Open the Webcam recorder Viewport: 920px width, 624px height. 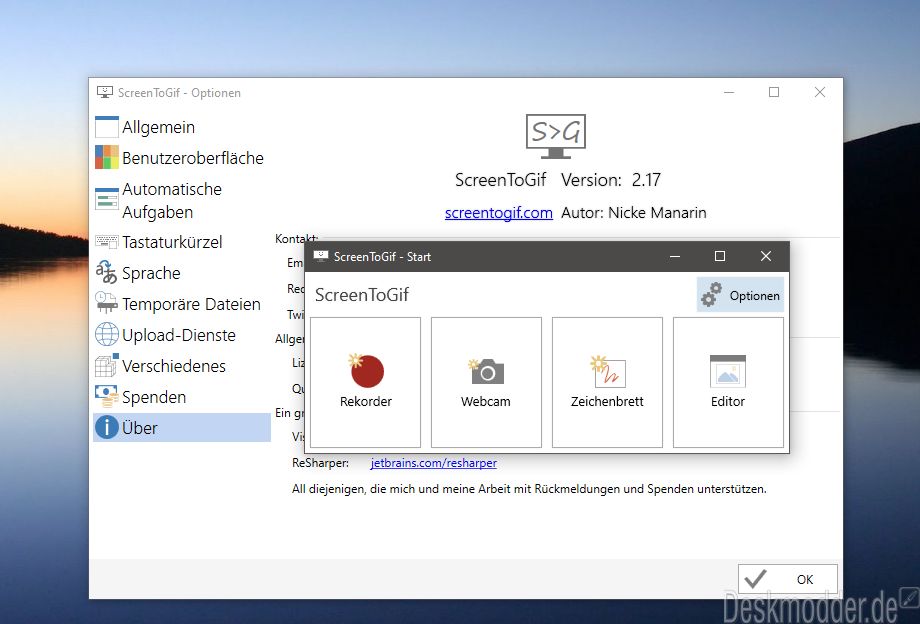tap(486, 382)
